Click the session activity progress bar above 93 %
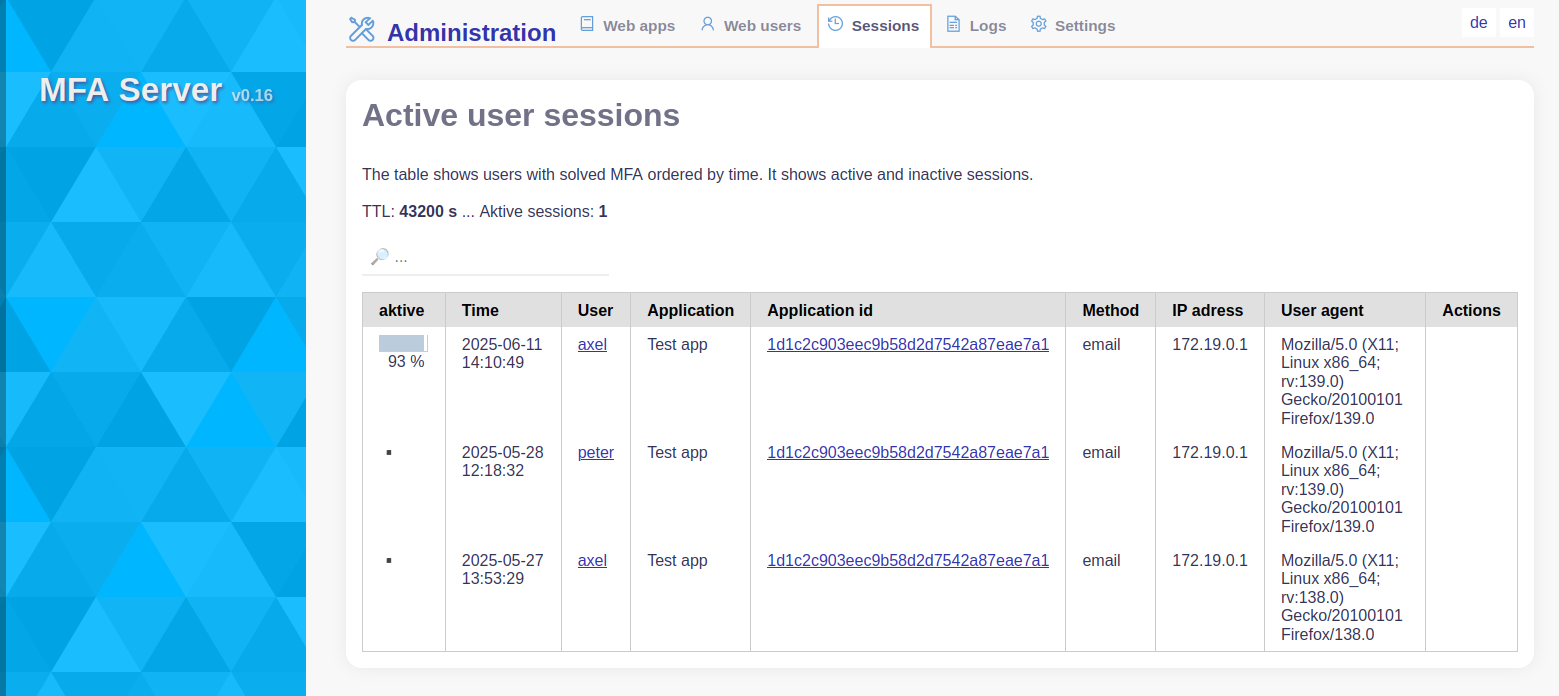1559x696 pixels. pos(403,343)
